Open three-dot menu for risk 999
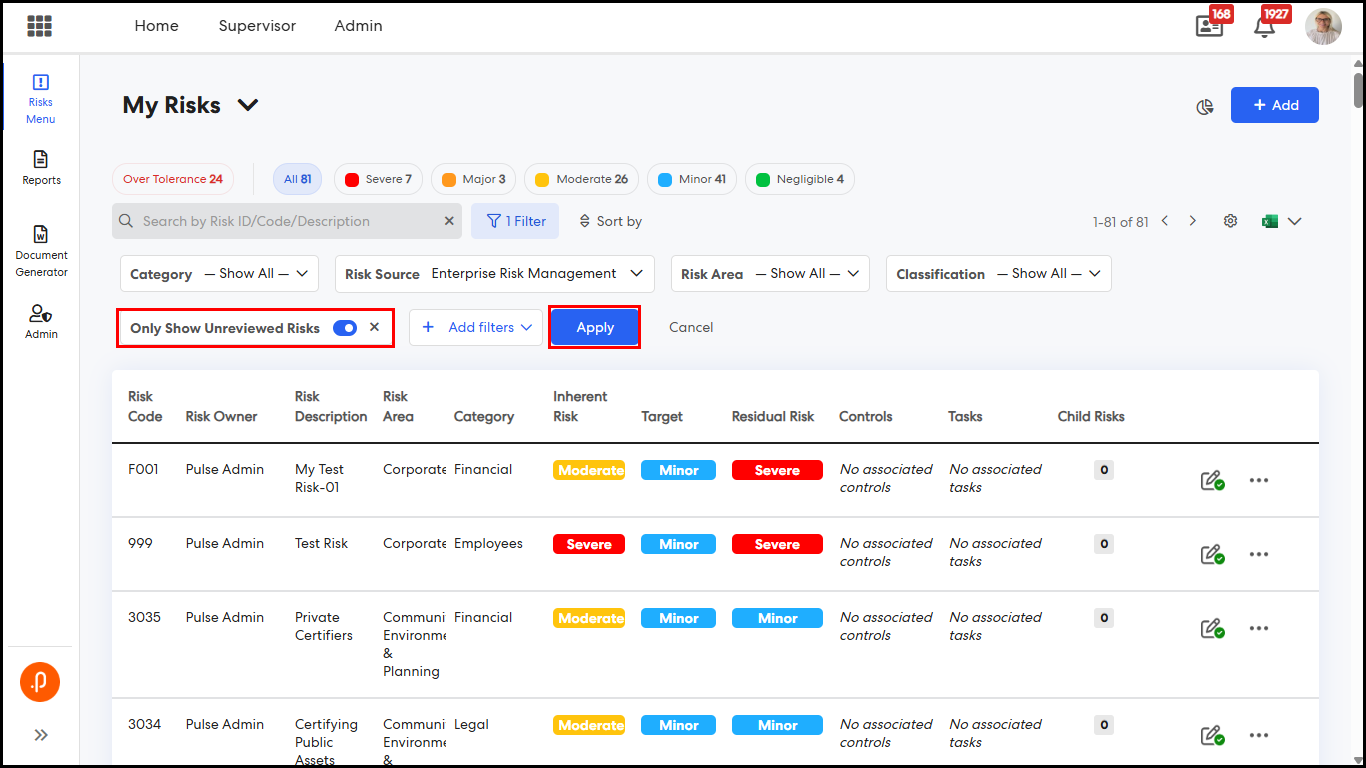This screenshot has height=768, width=1366. tap(1259, 554)
